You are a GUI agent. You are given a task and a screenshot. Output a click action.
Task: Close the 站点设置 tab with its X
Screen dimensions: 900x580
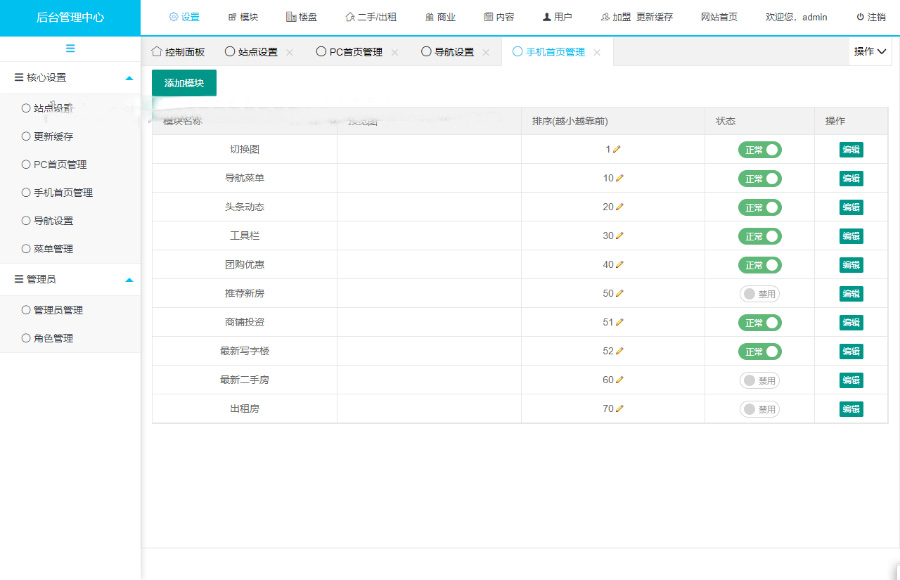click(290, 52)
